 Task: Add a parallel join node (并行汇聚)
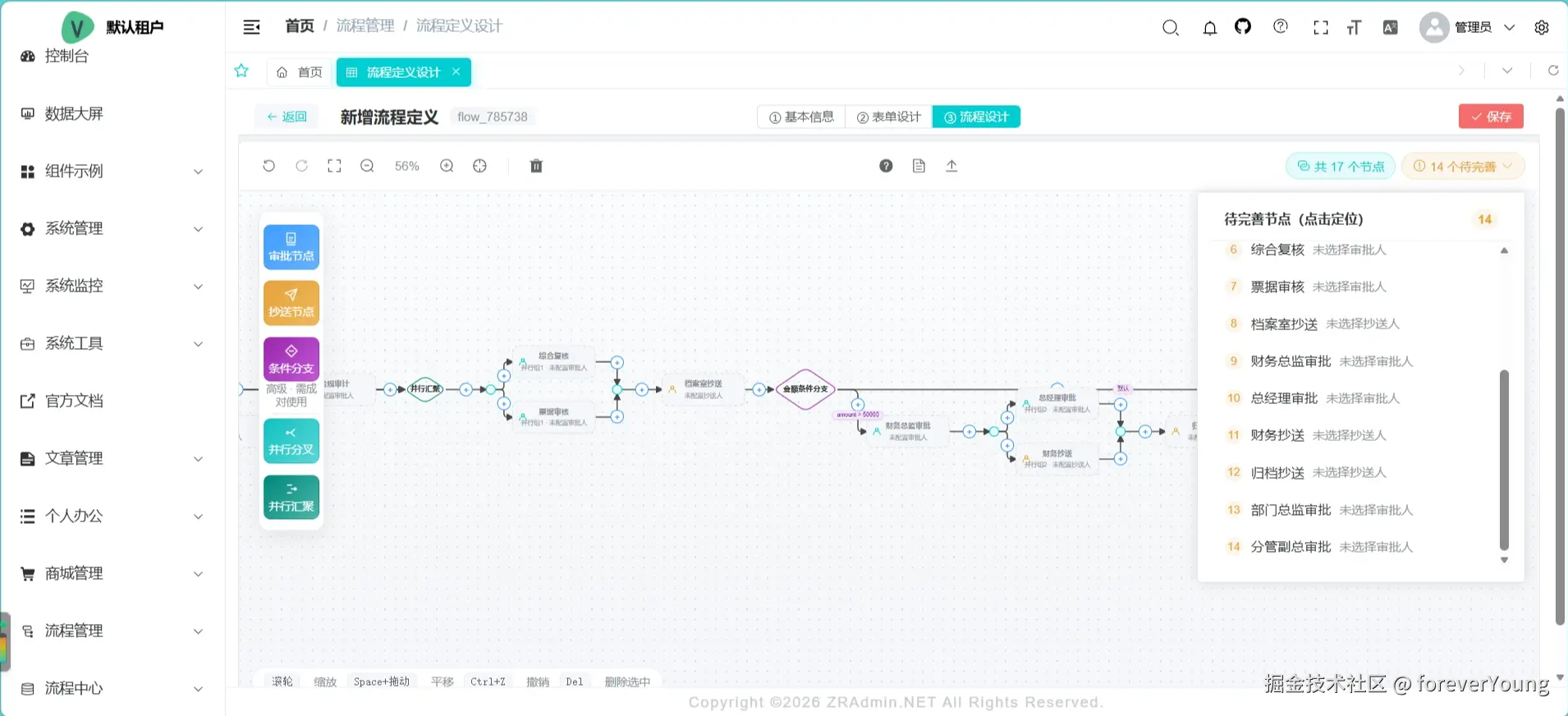click(x=291, y=497)
